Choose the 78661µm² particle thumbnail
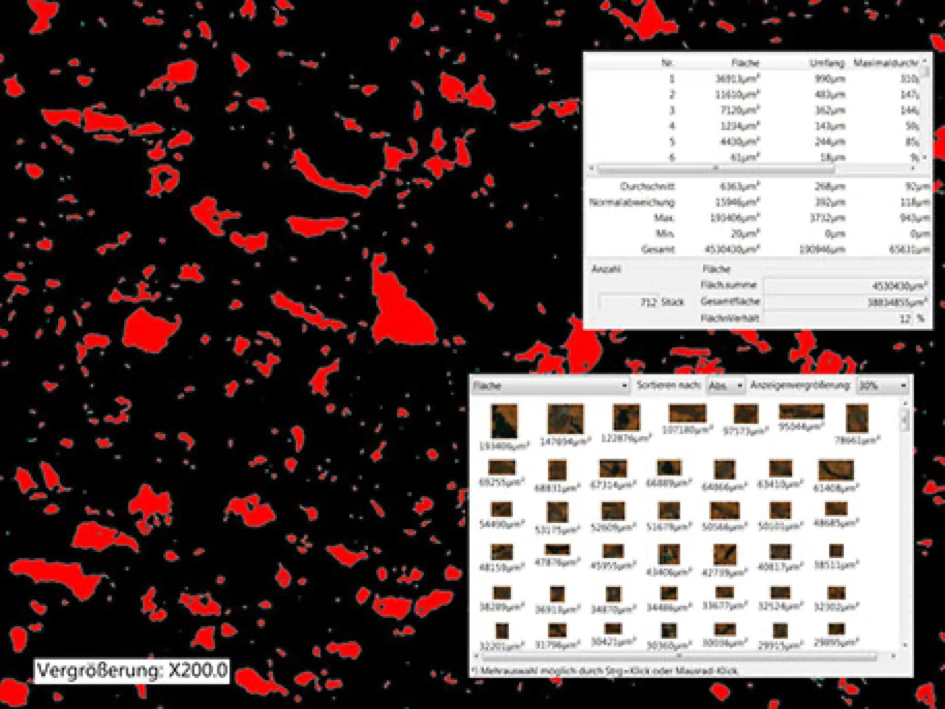This screenshot has width=945, height=709. [x=856, y=419]
